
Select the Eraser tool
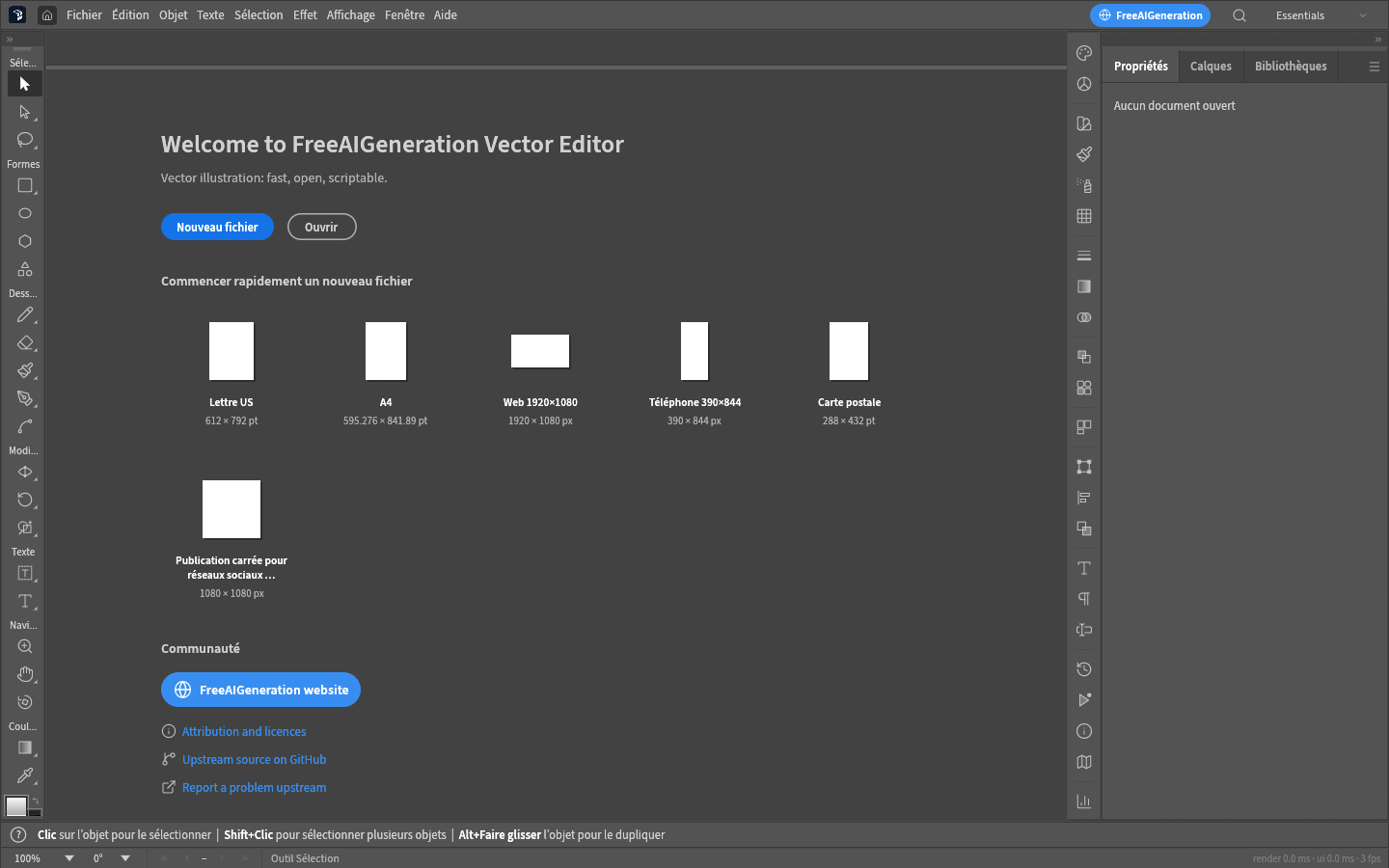[25, 342]
